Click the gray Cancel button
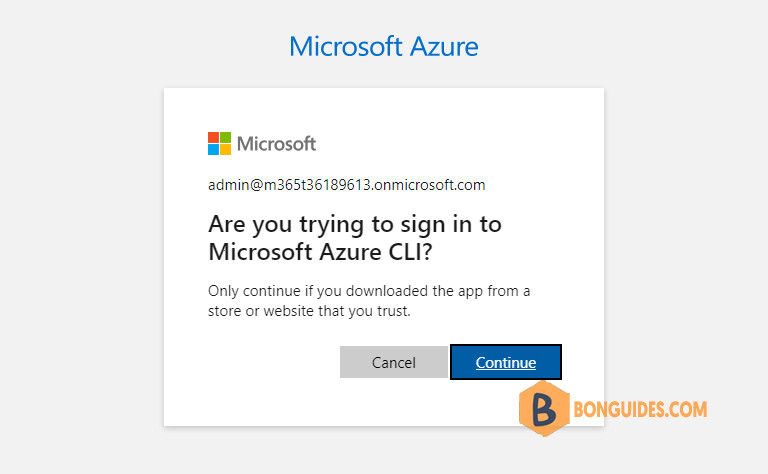The height and width of the screenshot is (474, 768). 394,362
